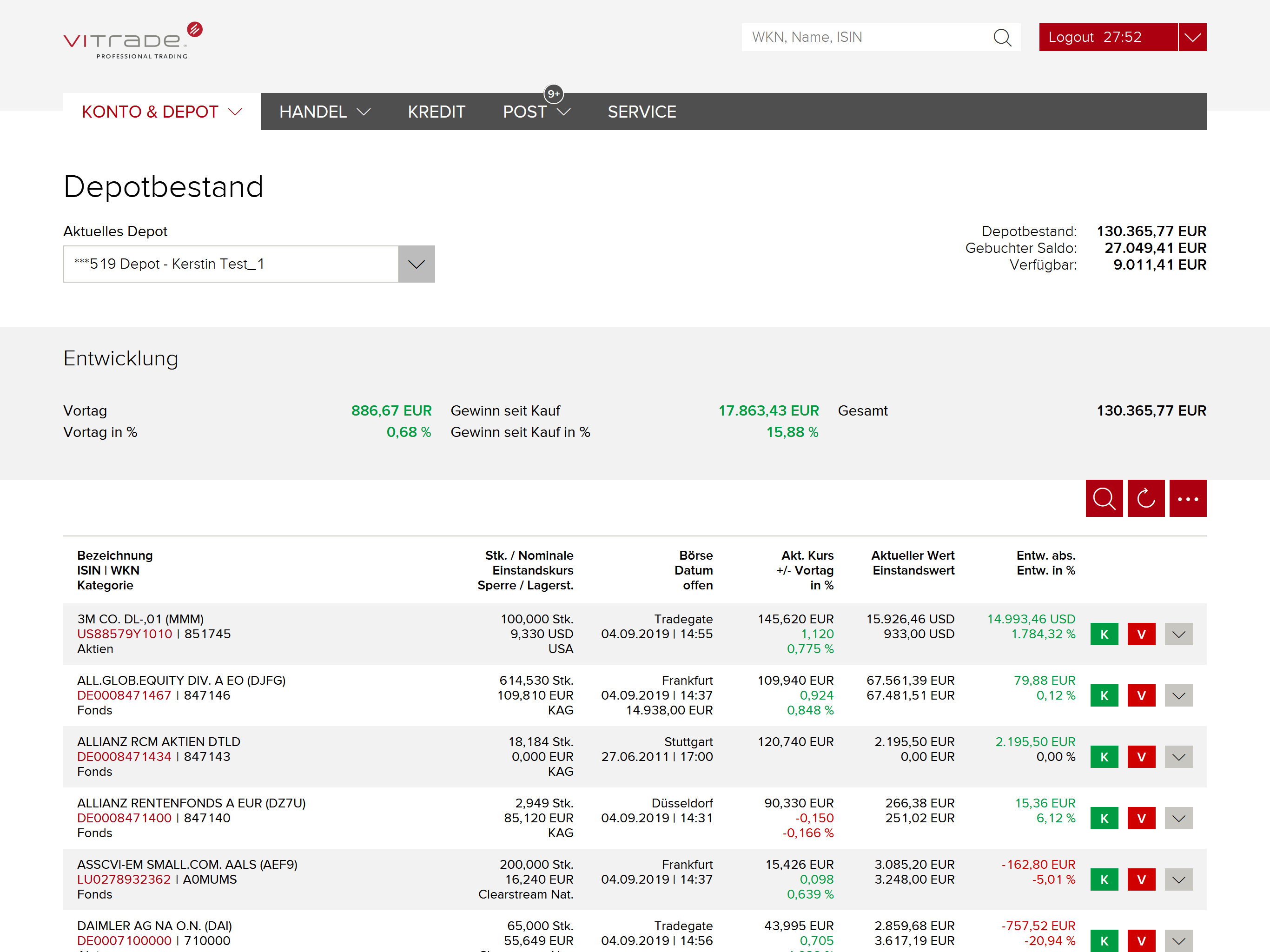Open ISIN link US88579Y1010
The height and width of the screenshot is (952, 1270).
(125, 634)
